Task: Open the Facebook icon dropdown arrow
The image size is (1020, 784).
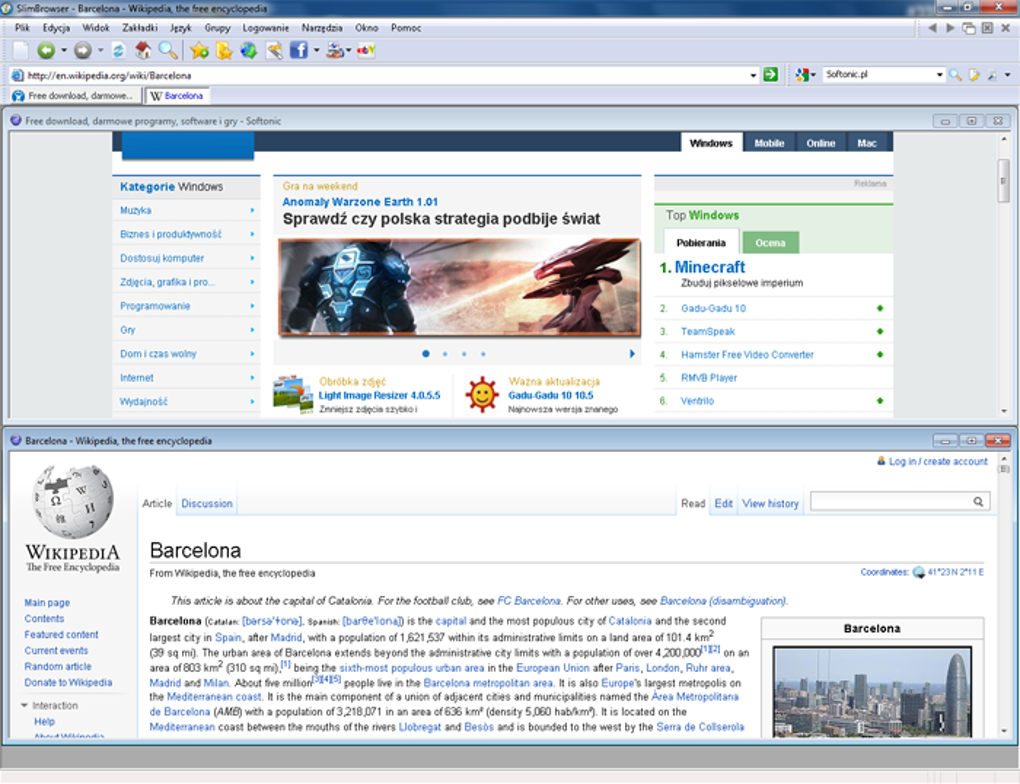Action: pos(317,50)
